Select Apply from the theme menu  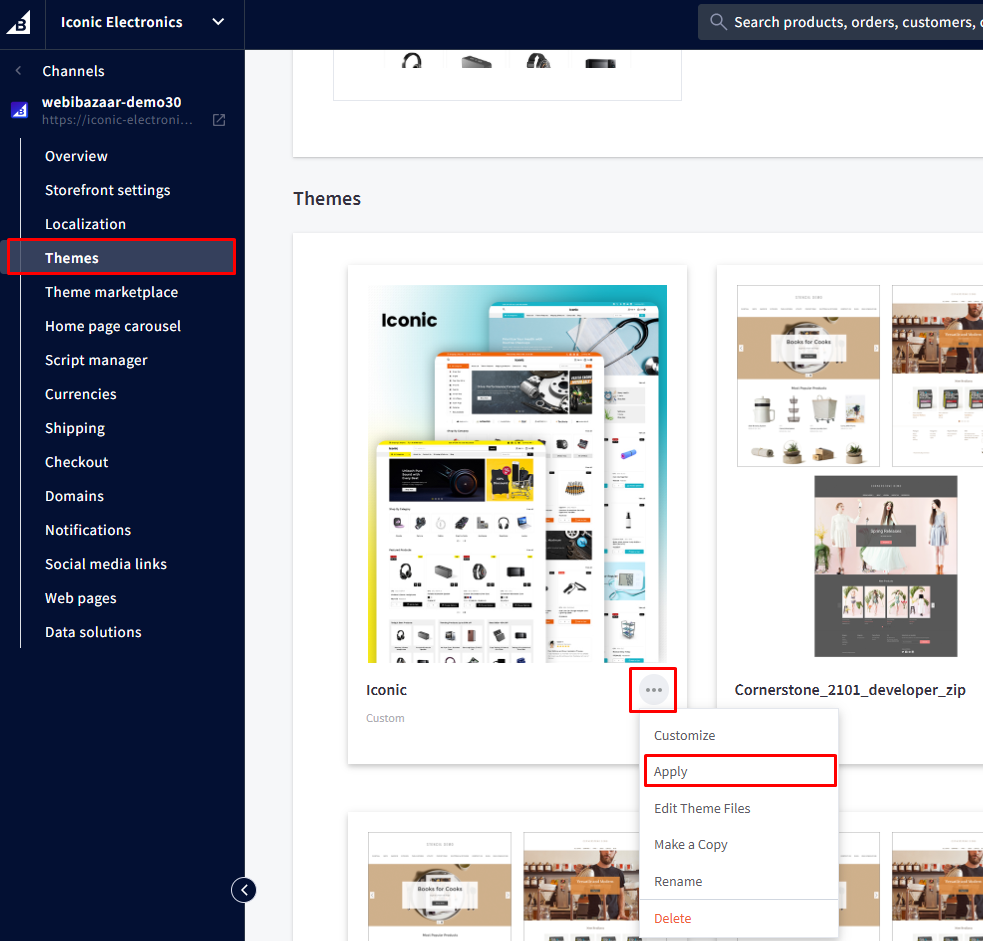click(671, 772)
